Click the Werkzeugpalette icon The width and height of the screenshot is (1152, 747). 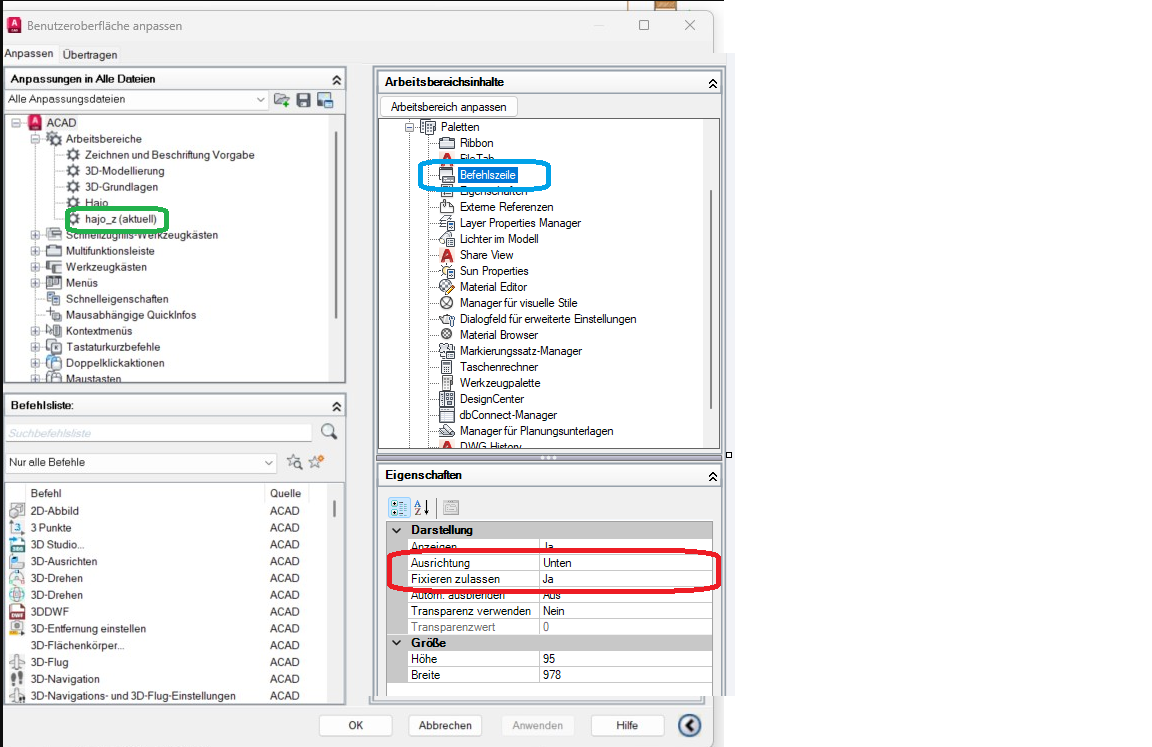point(447,383)
